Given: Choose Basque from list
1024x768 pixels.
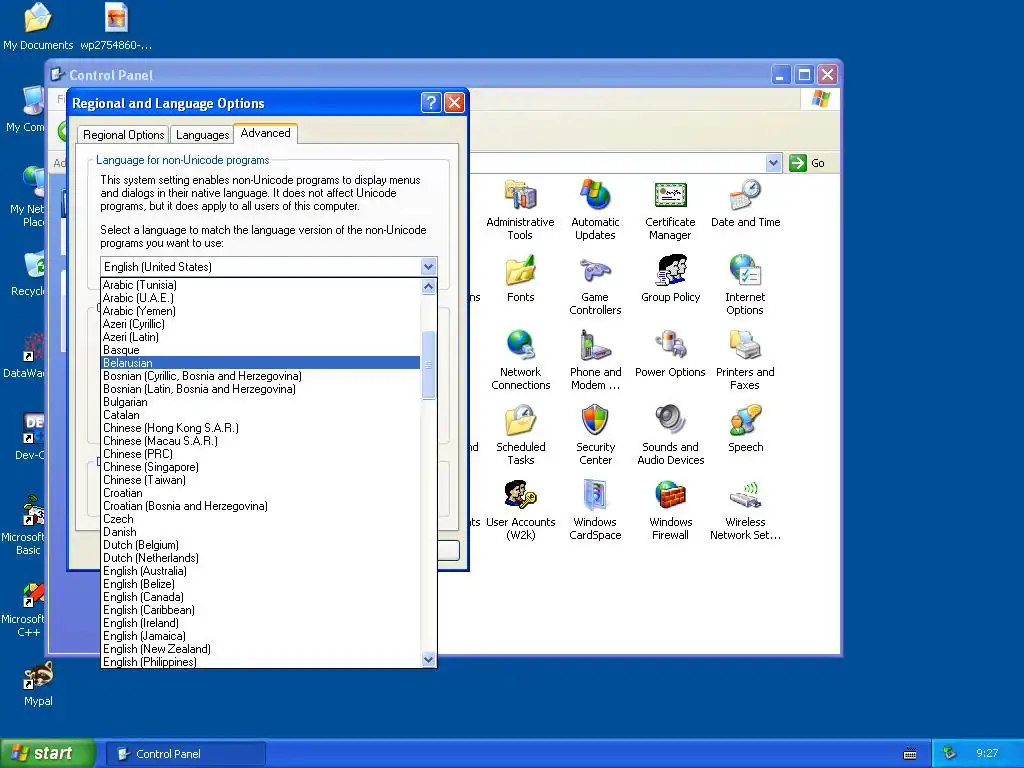Looking at the screenshot, I should (261, 350).
